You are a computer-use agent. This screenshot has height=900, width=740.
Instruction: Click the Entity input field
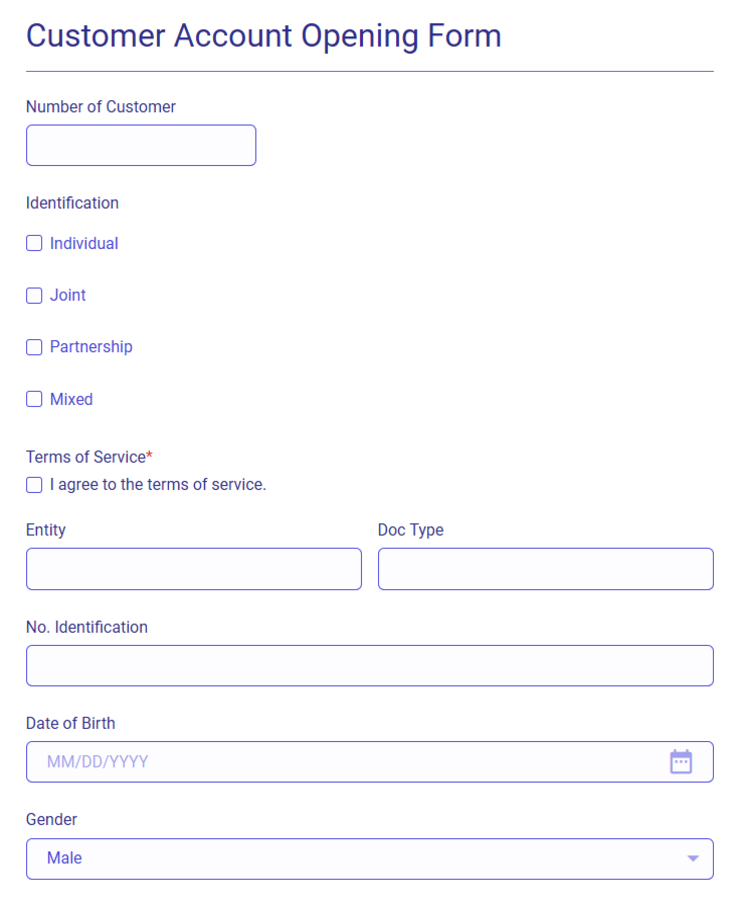[x=193, y=568]
